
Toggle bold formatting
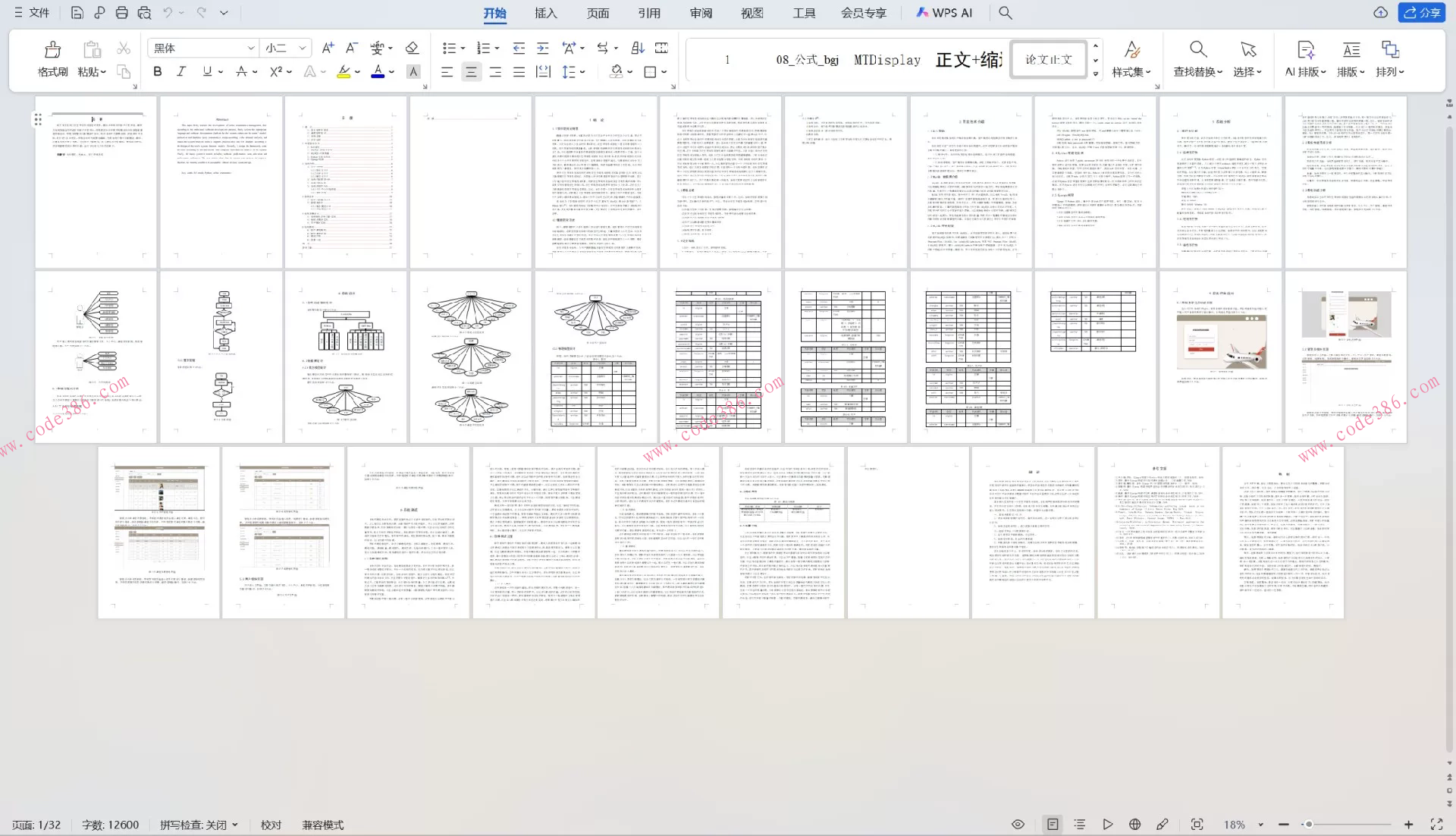pyautogui.click(x=157, y=71)
